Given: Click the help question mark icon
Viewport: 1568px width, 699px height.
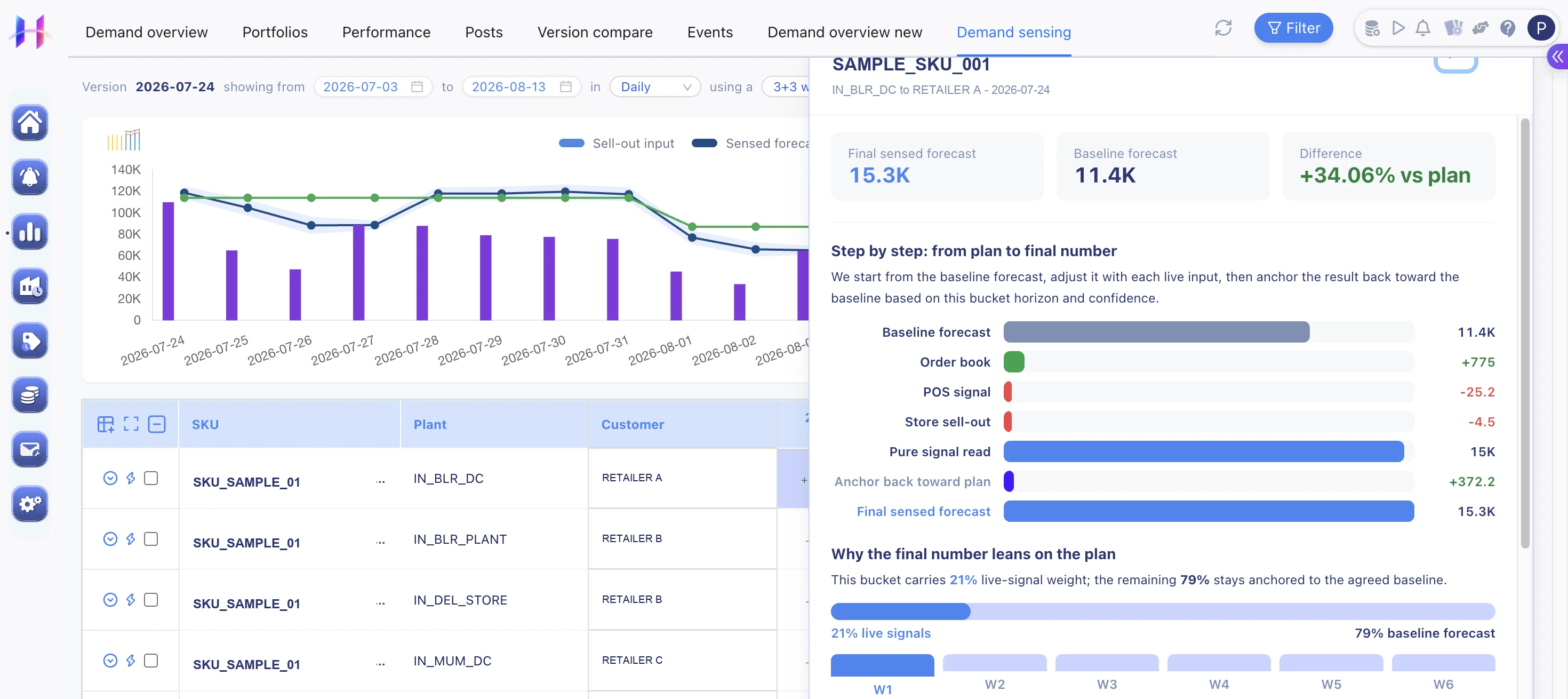Looking at the screenshot, I should pyautogui.click(x=1507, y=28).
